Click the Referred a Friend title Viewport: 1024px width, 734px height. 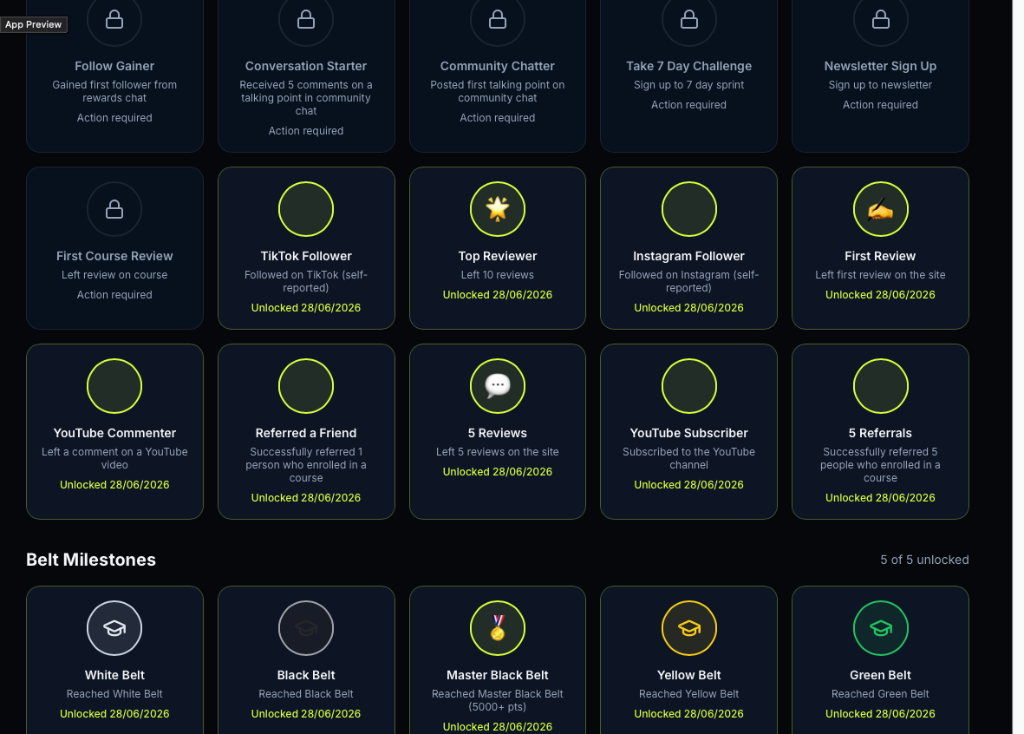306,433
